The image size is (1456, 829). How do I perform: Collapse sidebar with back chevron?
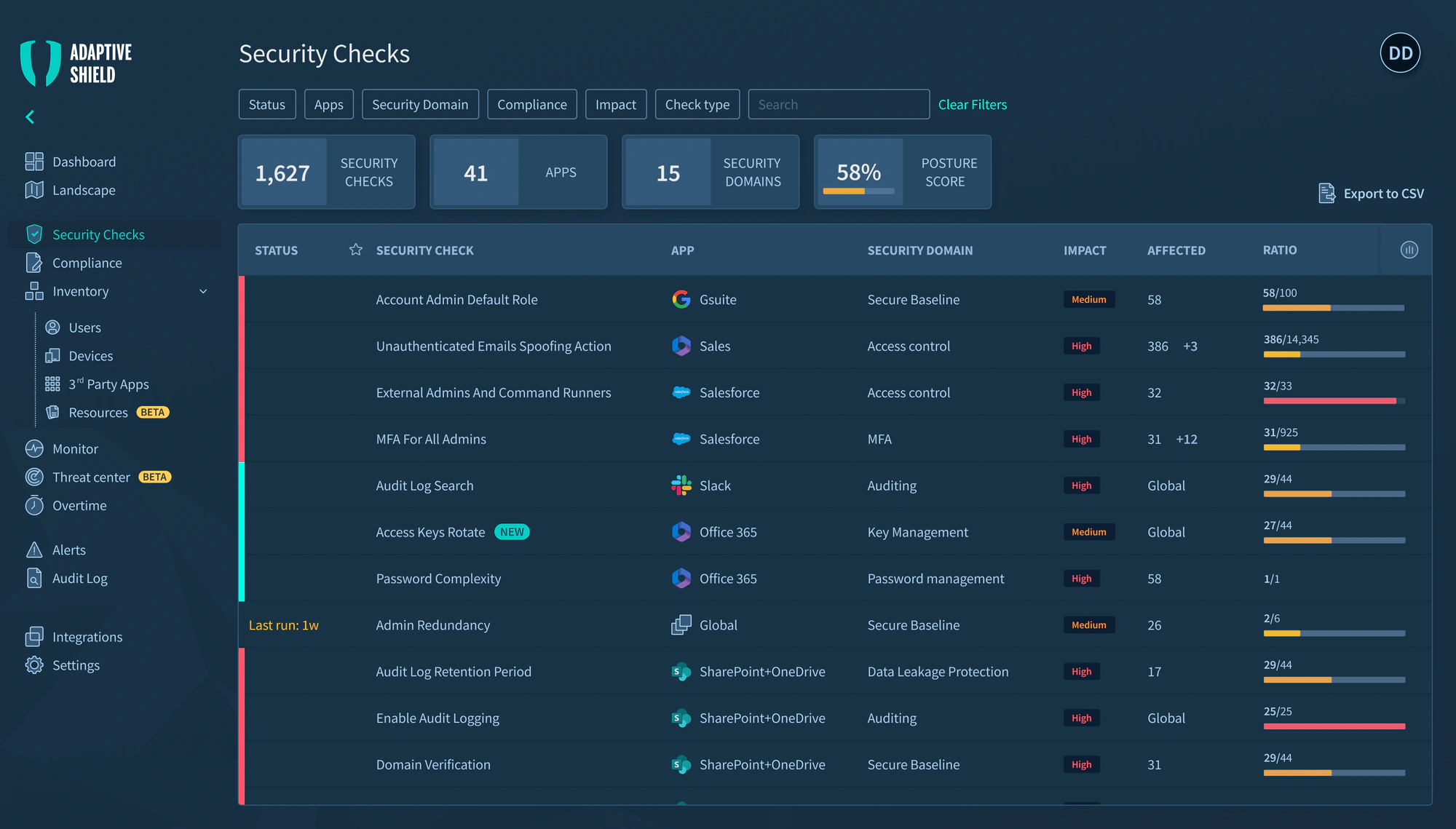pos(30,116)
